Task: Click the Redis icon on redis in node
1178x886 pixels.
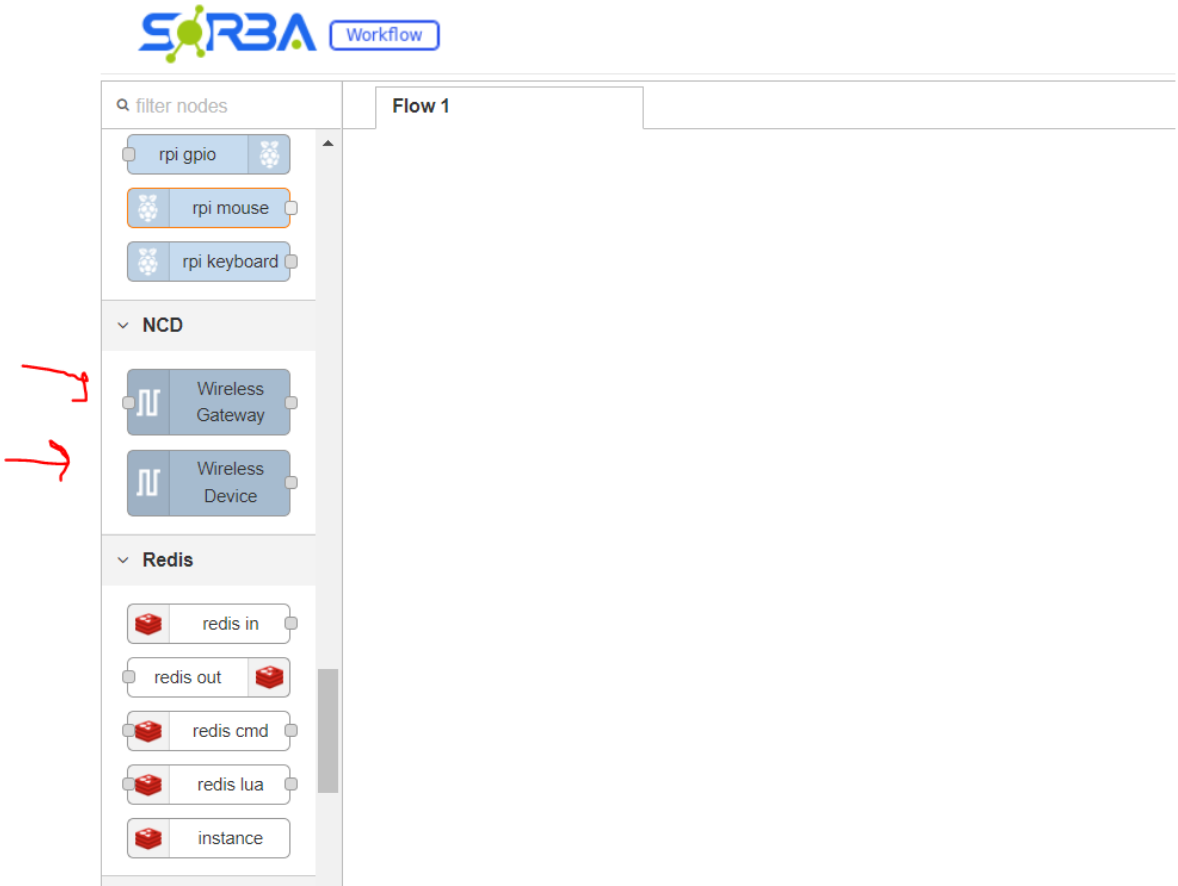Action: pos(149,624)
